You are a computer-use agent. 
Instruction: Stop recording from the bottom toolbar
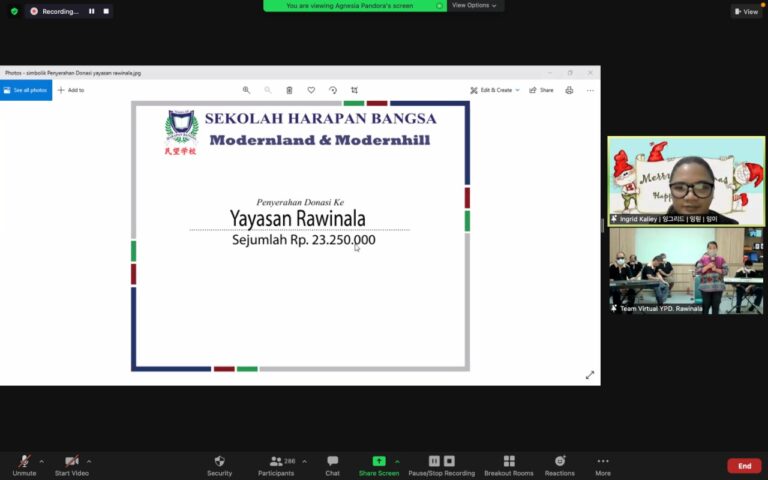tap(449, 461)
